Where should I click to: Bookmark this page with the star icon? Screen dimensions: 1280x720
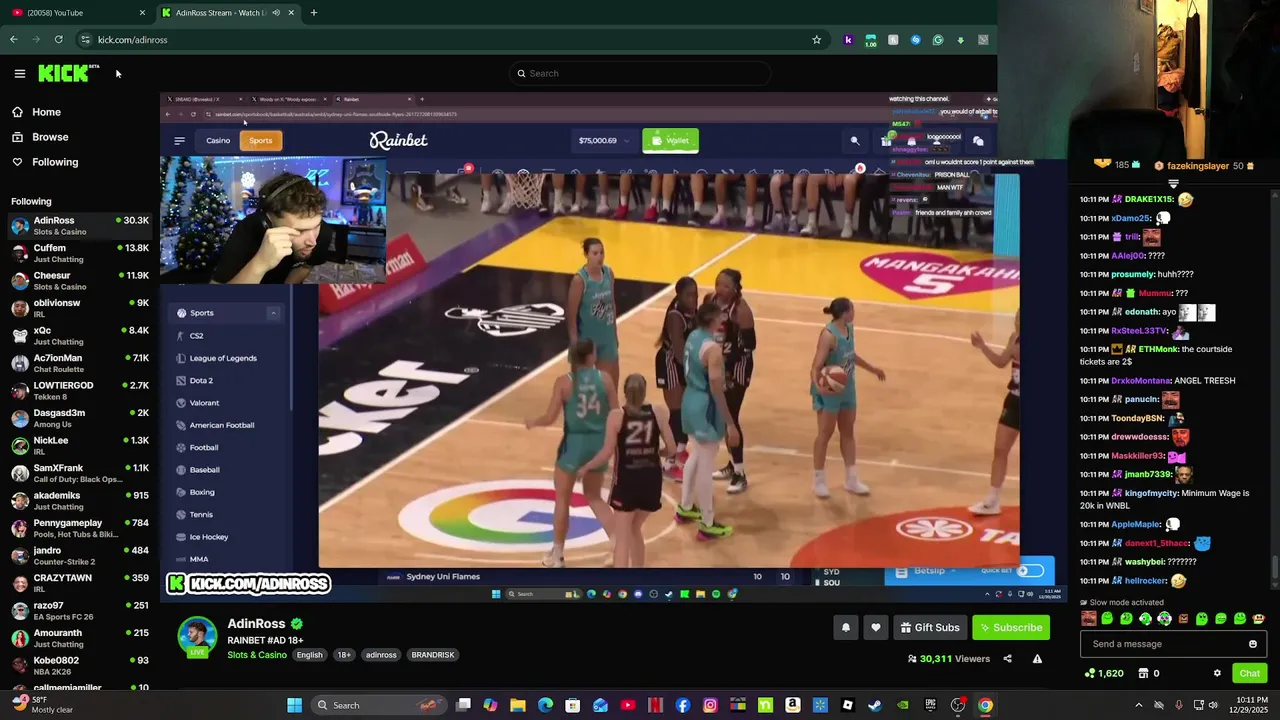(x=816, y=40)
